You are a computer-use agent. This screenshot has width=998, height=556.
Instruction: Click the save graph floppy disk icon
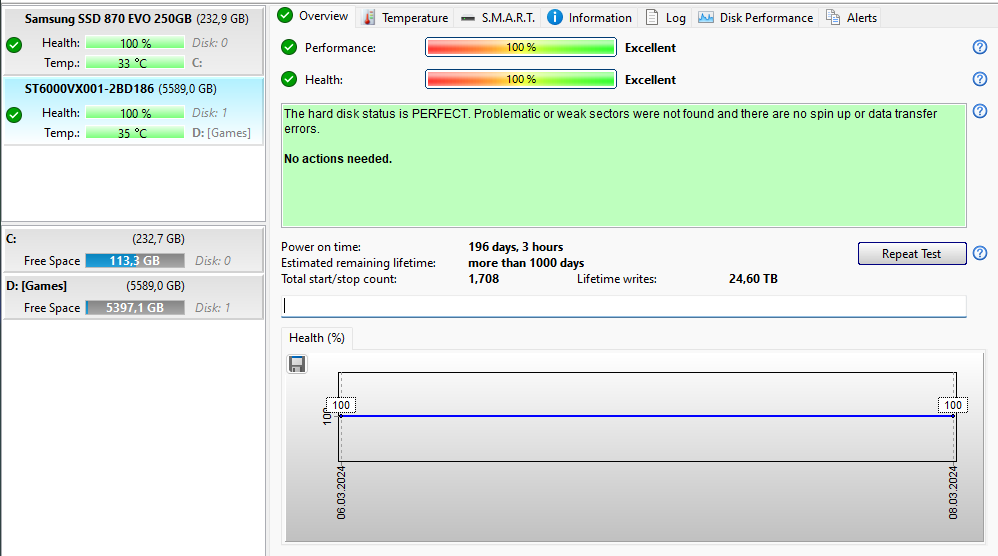coord(297,364)
